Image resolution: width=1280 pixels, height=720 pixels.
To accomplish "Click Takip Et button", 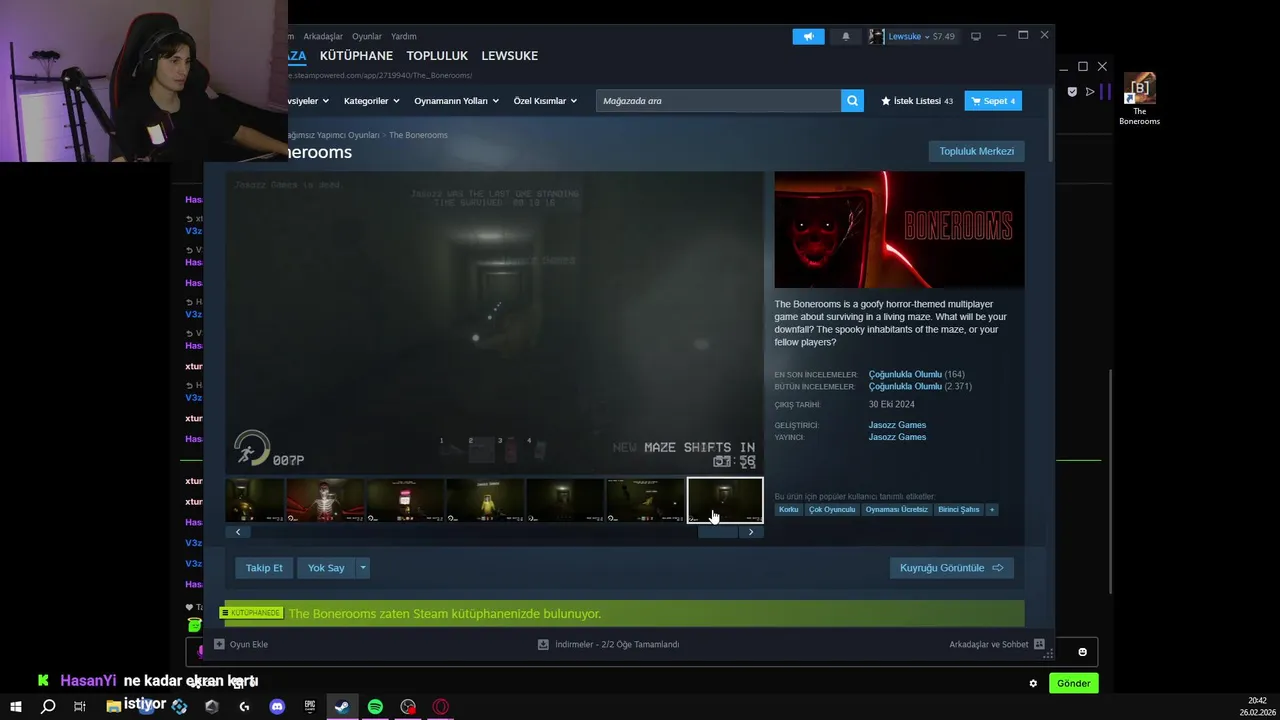I will tap(264, 568).
